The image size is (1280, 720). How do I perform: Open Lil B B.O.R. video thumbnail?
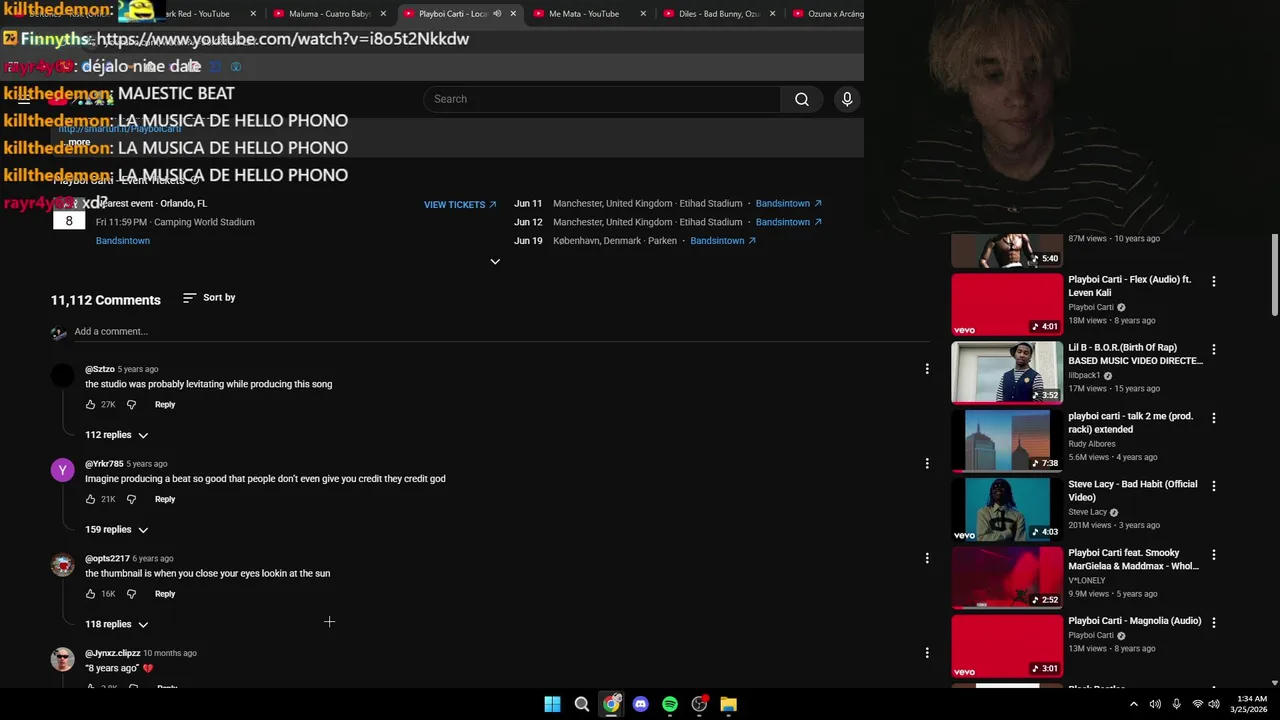pyautogui.click(x=1007, y=372)
